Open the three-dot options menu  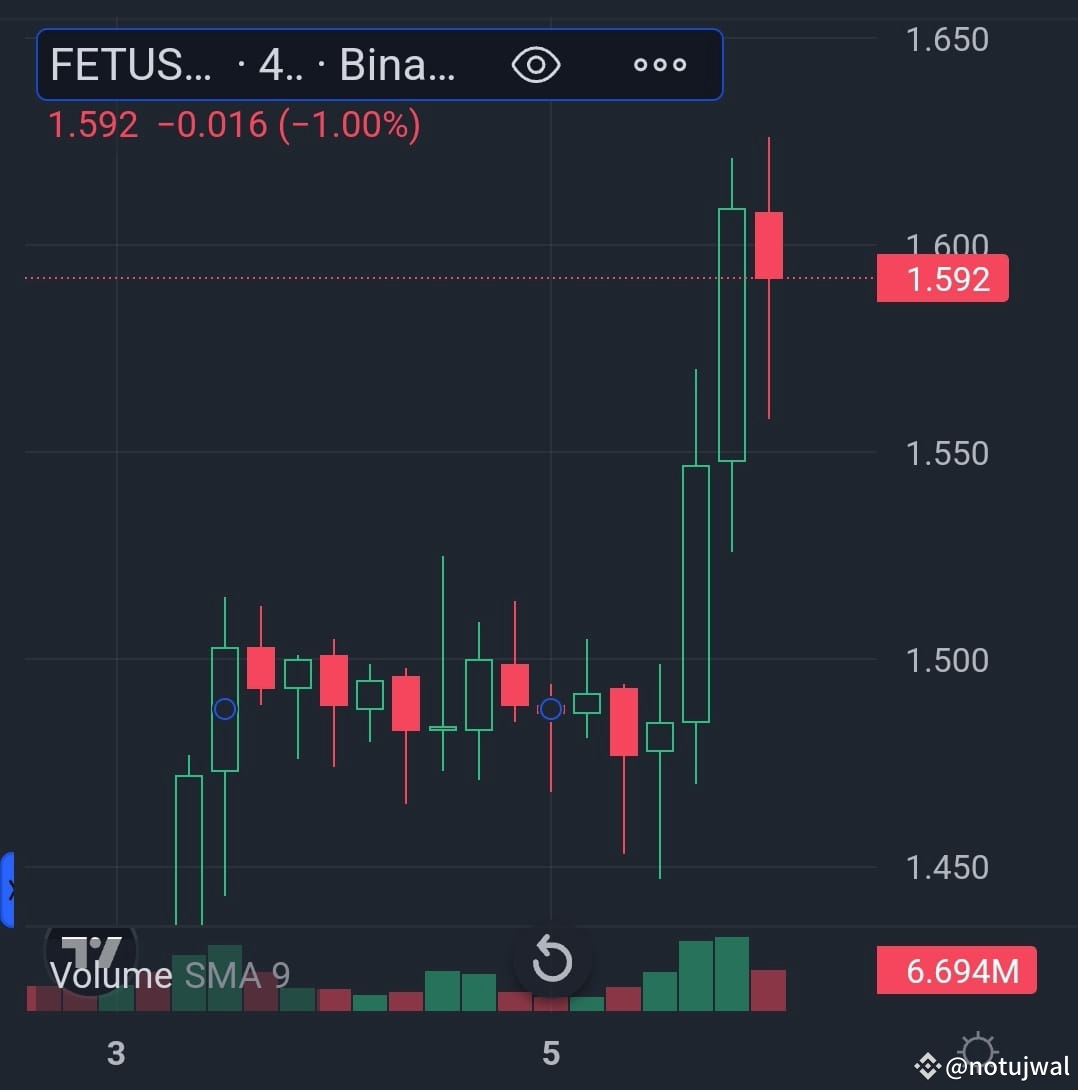pos(659,64)
